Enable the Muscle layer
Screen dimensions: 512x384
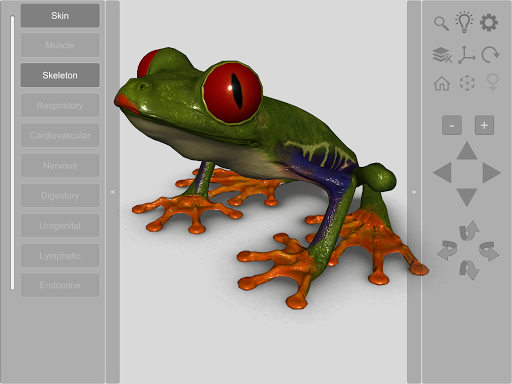[x=60, y=45]
